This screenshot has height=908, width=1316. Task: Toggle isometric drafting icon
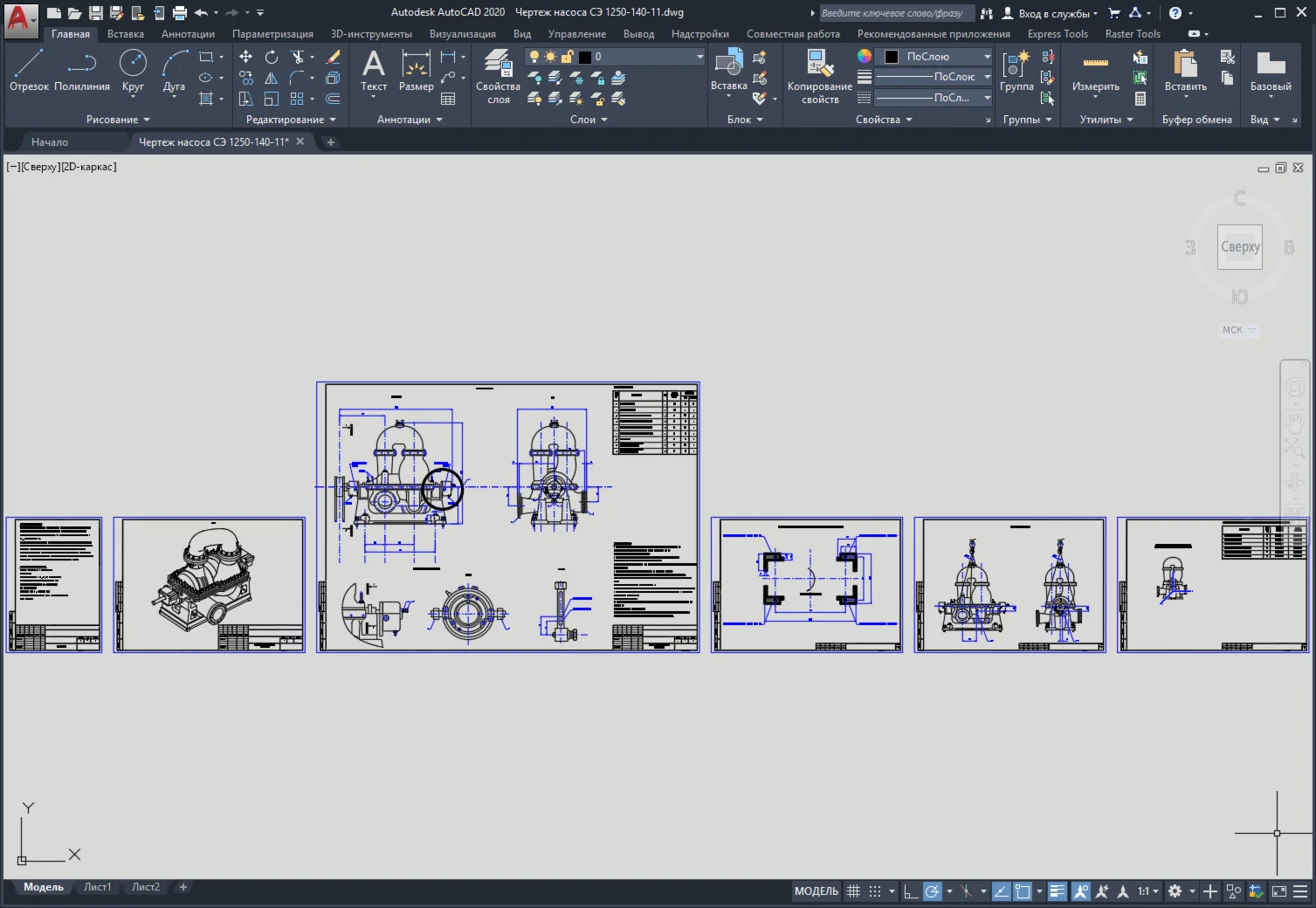[x=967, y=891]
